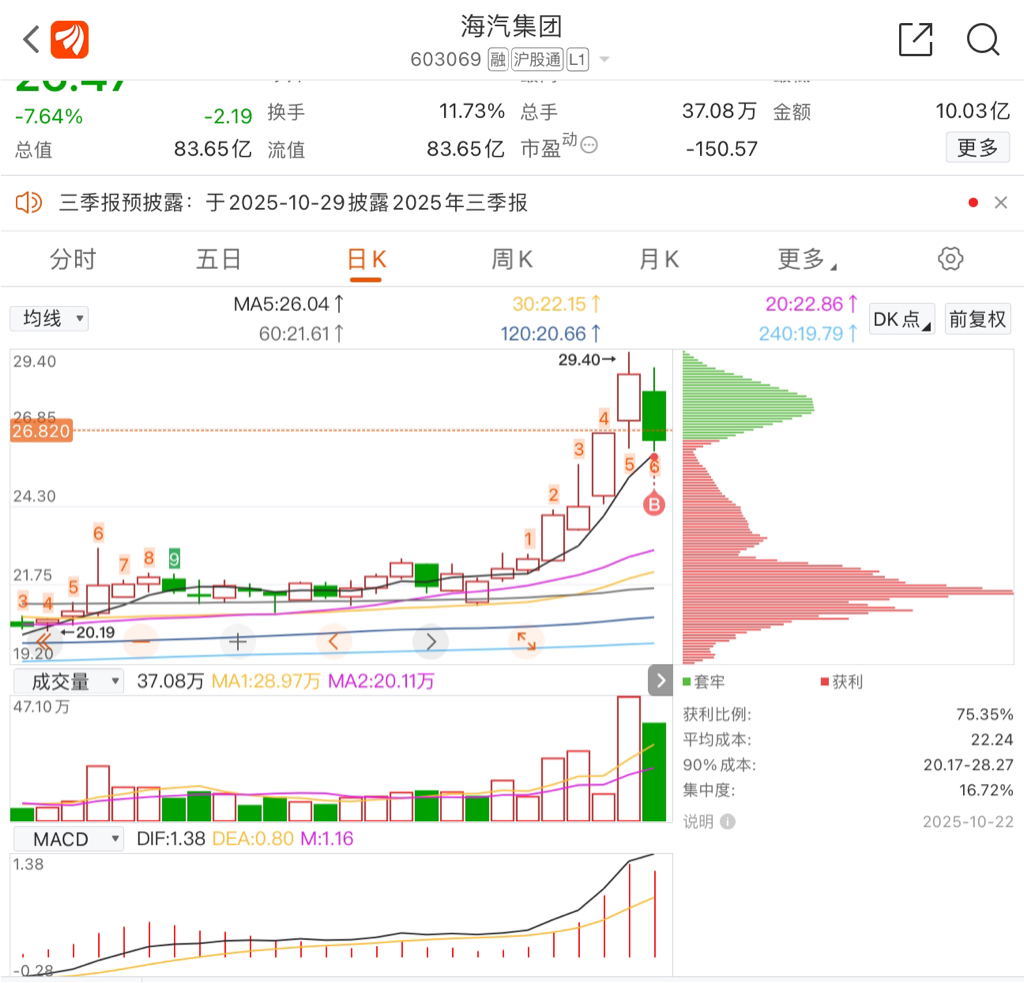Open the MACD indicator dropdown
Screen dimensions: 1024x983
coord(69,839)
